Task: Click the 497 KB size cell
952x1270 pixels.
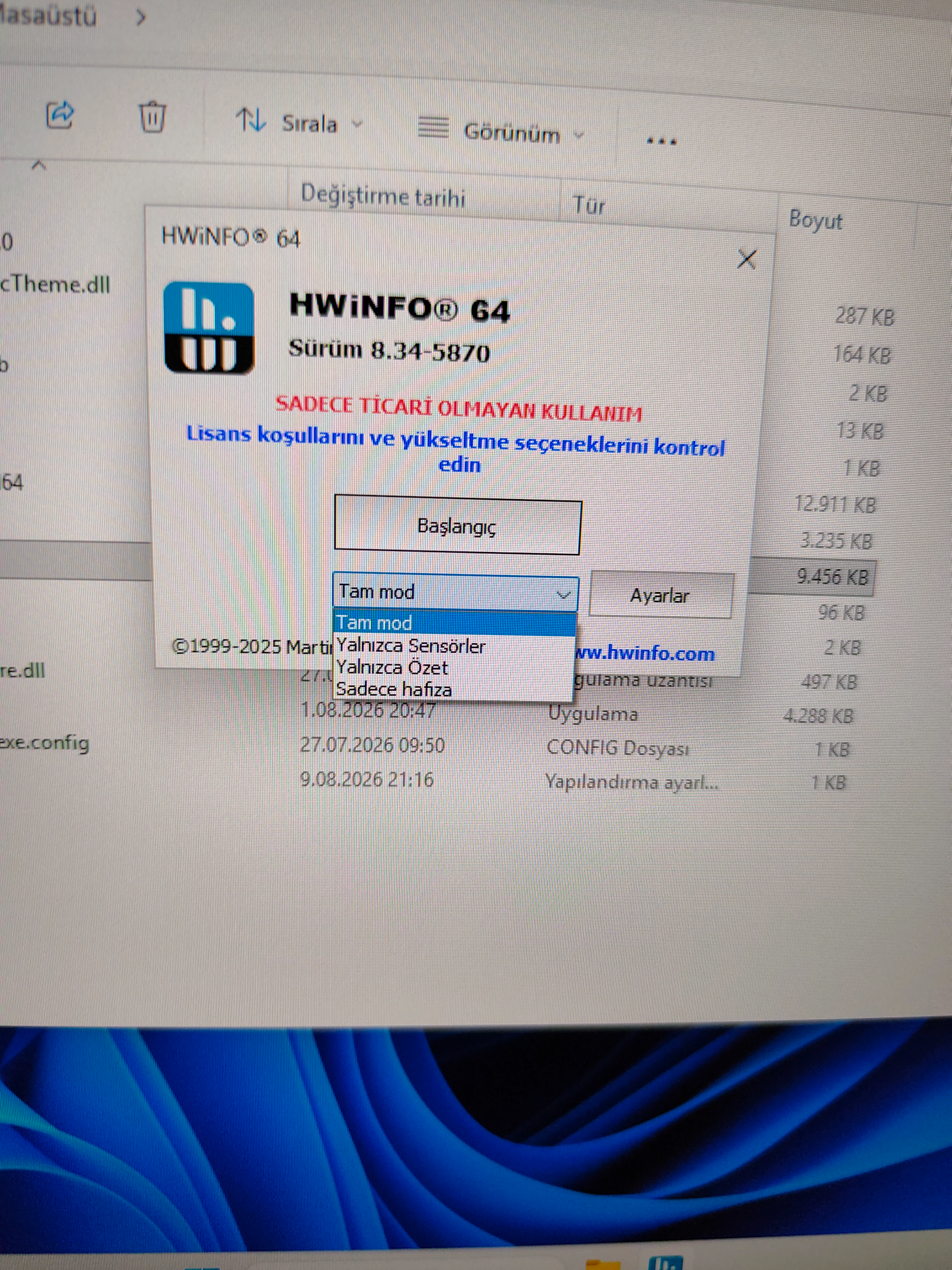Action: [829, 682]
